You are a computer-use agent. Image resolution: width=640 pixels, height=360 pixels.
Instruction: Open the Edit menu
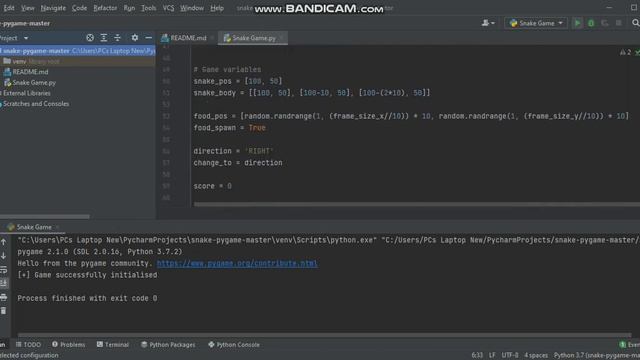click(9, 8)
